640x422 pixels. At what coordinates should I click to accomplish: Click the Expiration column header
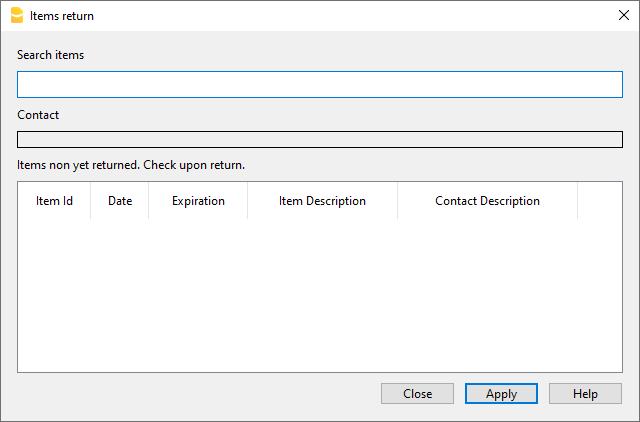[x=198, y=201]
